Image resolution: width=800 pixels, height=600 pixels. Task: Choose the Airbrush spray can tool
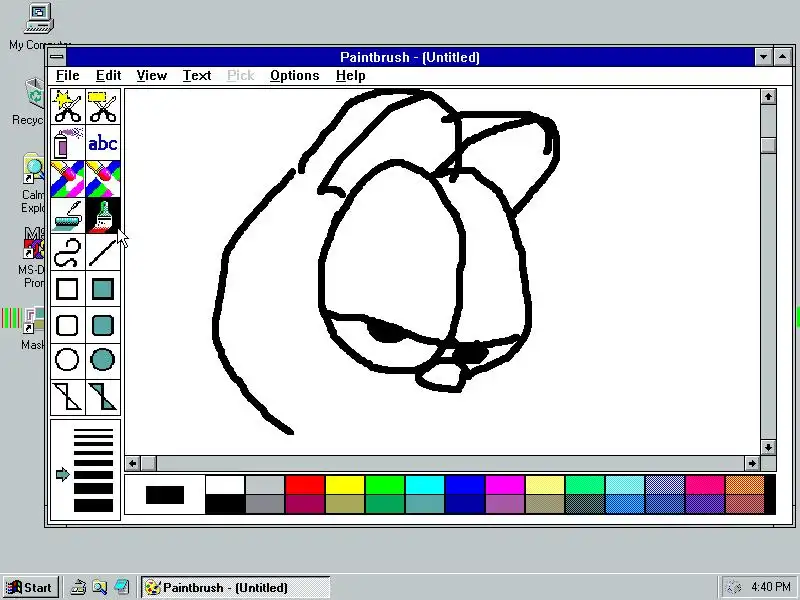click(68, 143)
